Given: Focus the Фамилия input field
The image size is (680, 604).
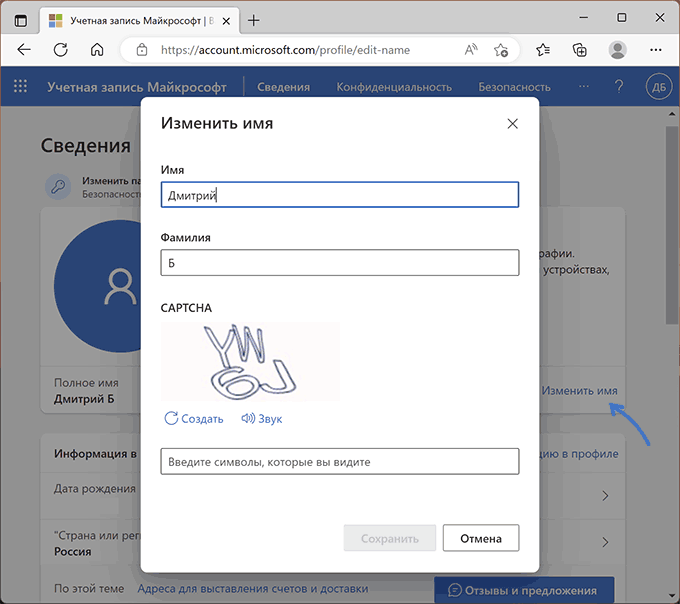Looking at the screenshot, I should [340, 262].
